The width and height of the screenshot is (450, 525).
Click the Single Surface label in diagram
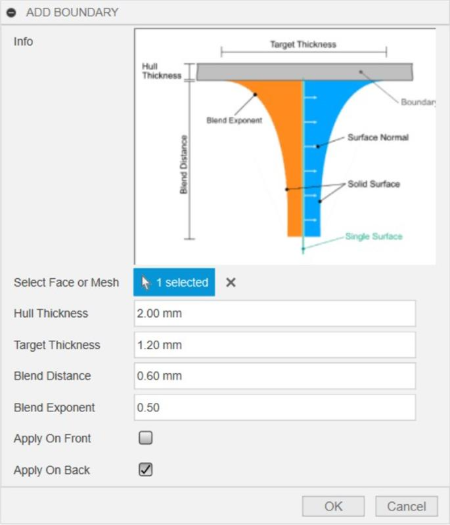[374, 236]
